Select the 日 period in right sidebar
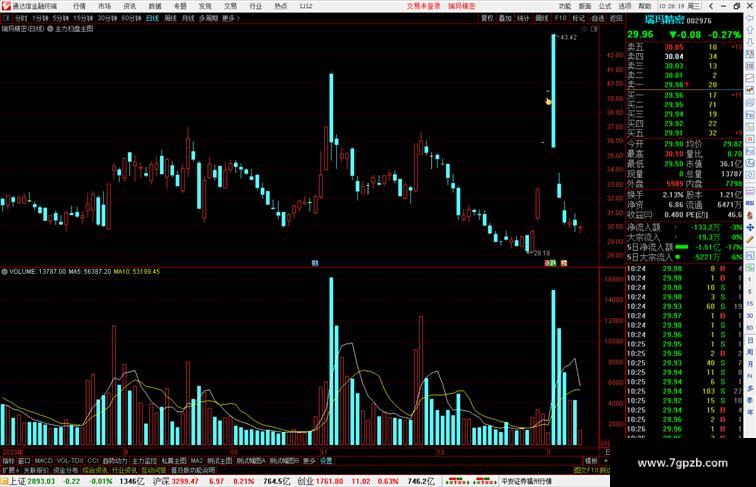The width and height of the screenshot is (756, 487). pos(750,340)
